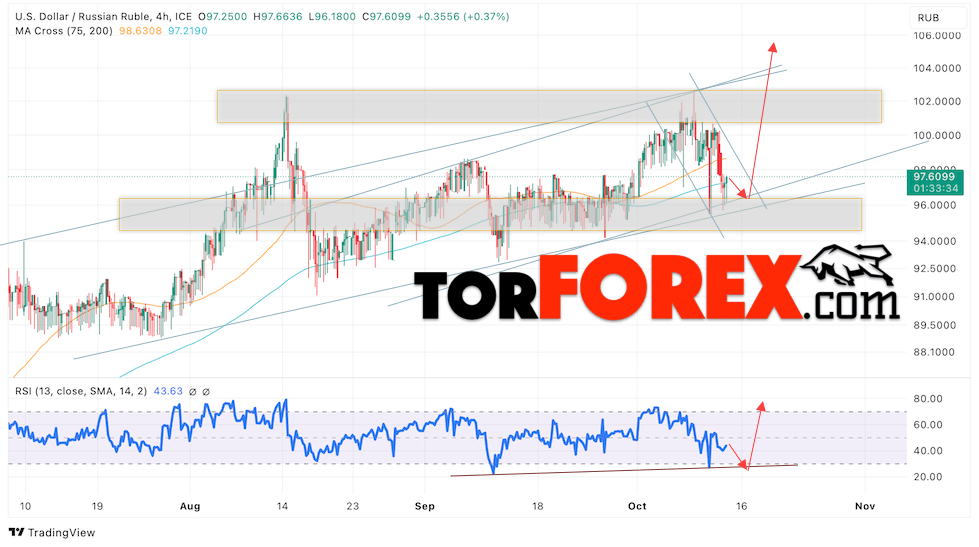Click date 19 on the time axis

[x=97, y=506]
